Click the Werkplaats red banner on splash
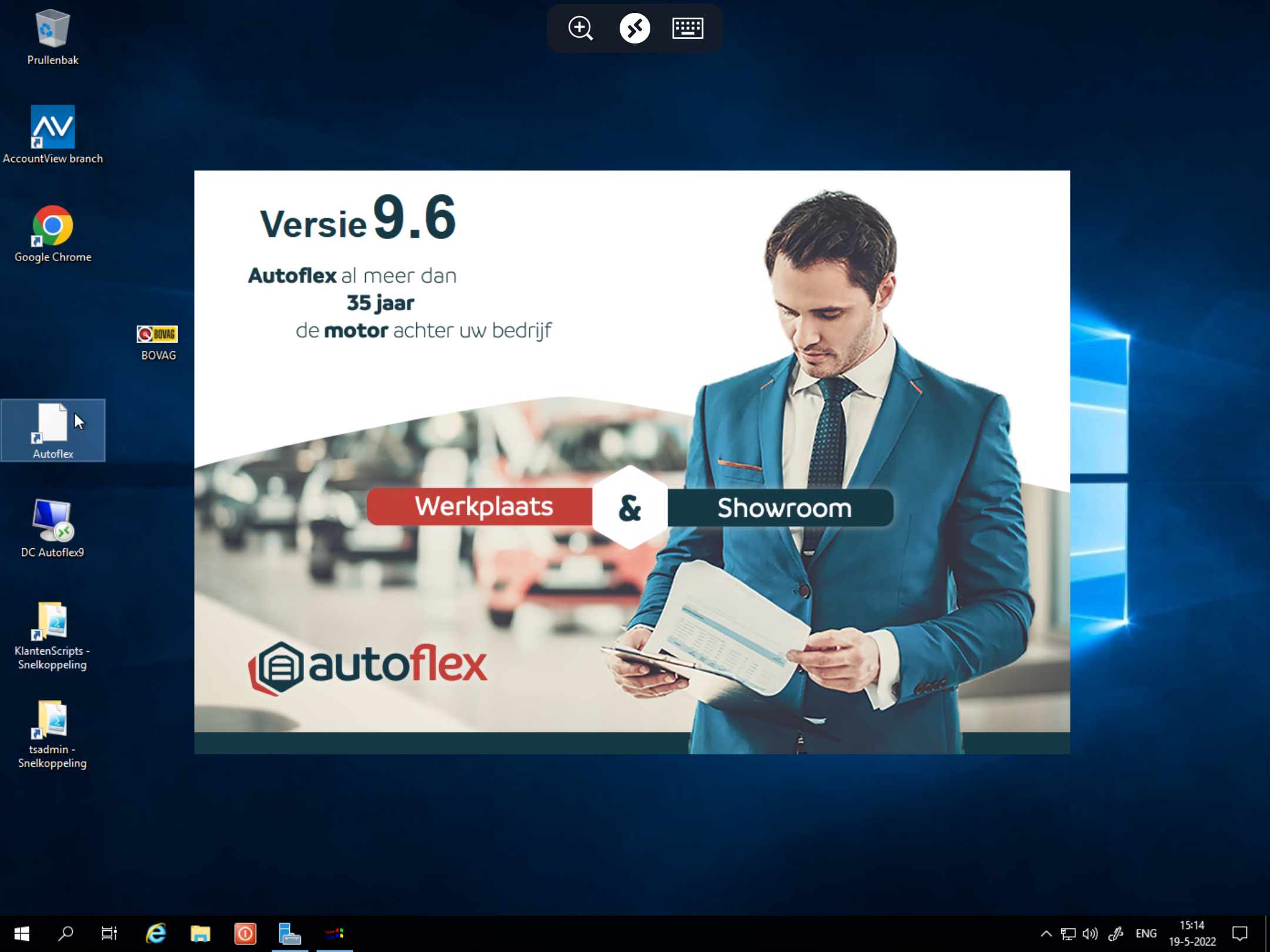This screenshot has width=1270, height=952. click(480, 507)
